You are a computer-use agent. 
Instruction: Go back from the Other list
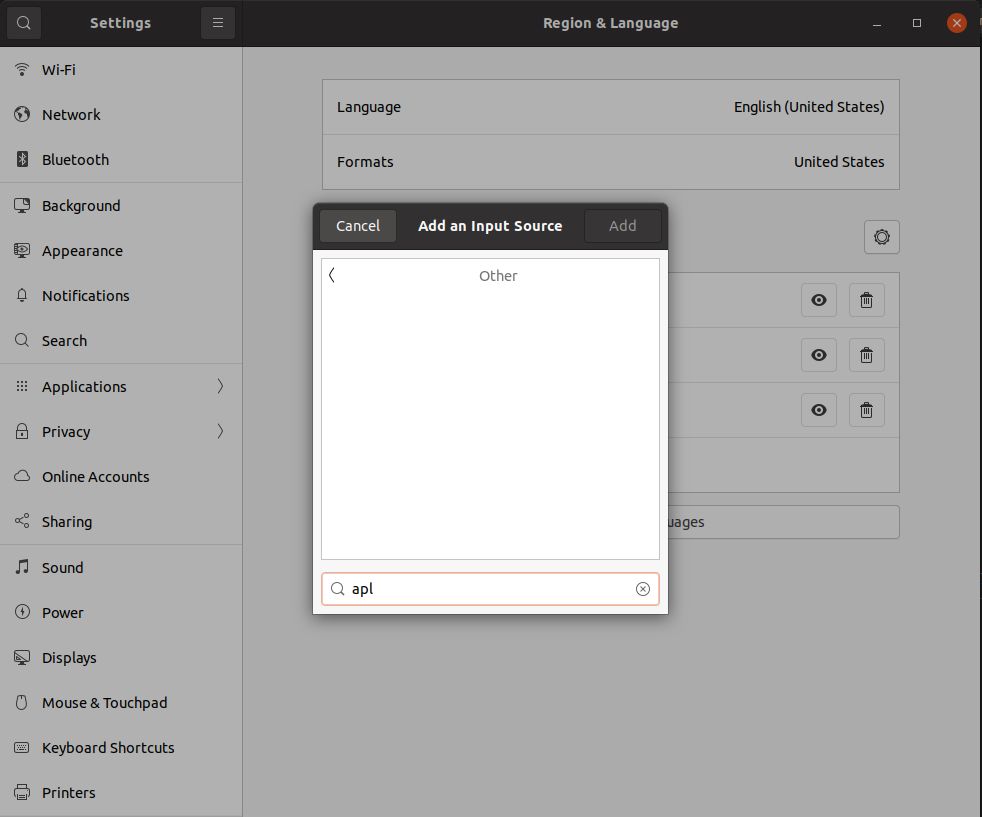pos(332,275)
